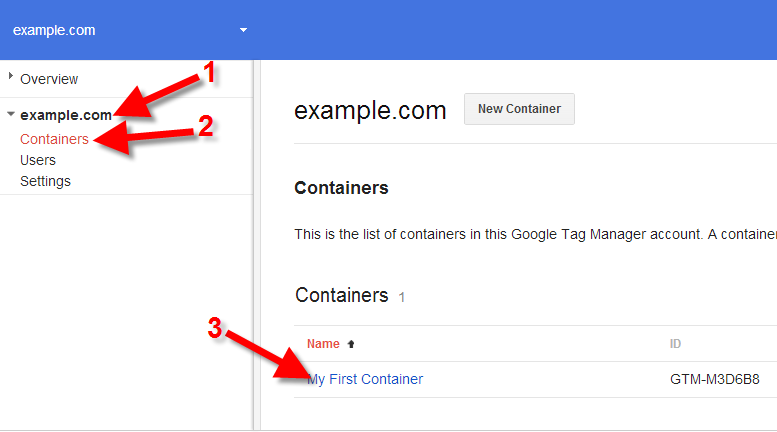Select the GTM-M3D6B8 container ID

(x=715, y=379)
